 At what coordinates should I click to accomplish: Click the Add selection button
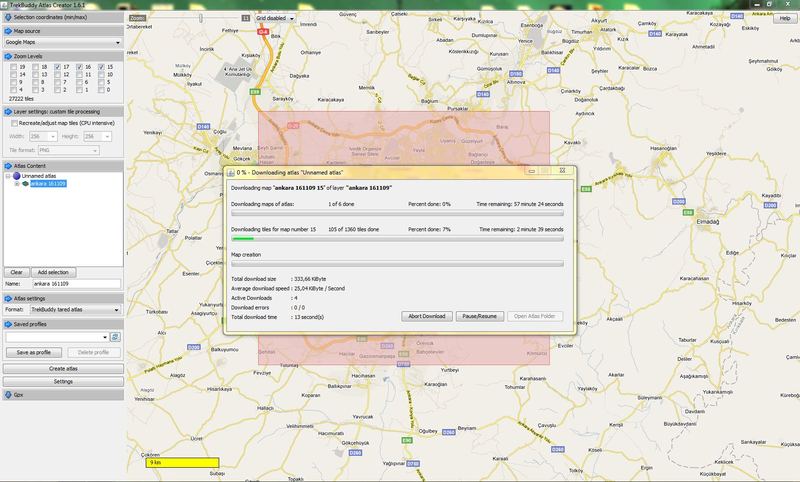[x=53, y=272]
